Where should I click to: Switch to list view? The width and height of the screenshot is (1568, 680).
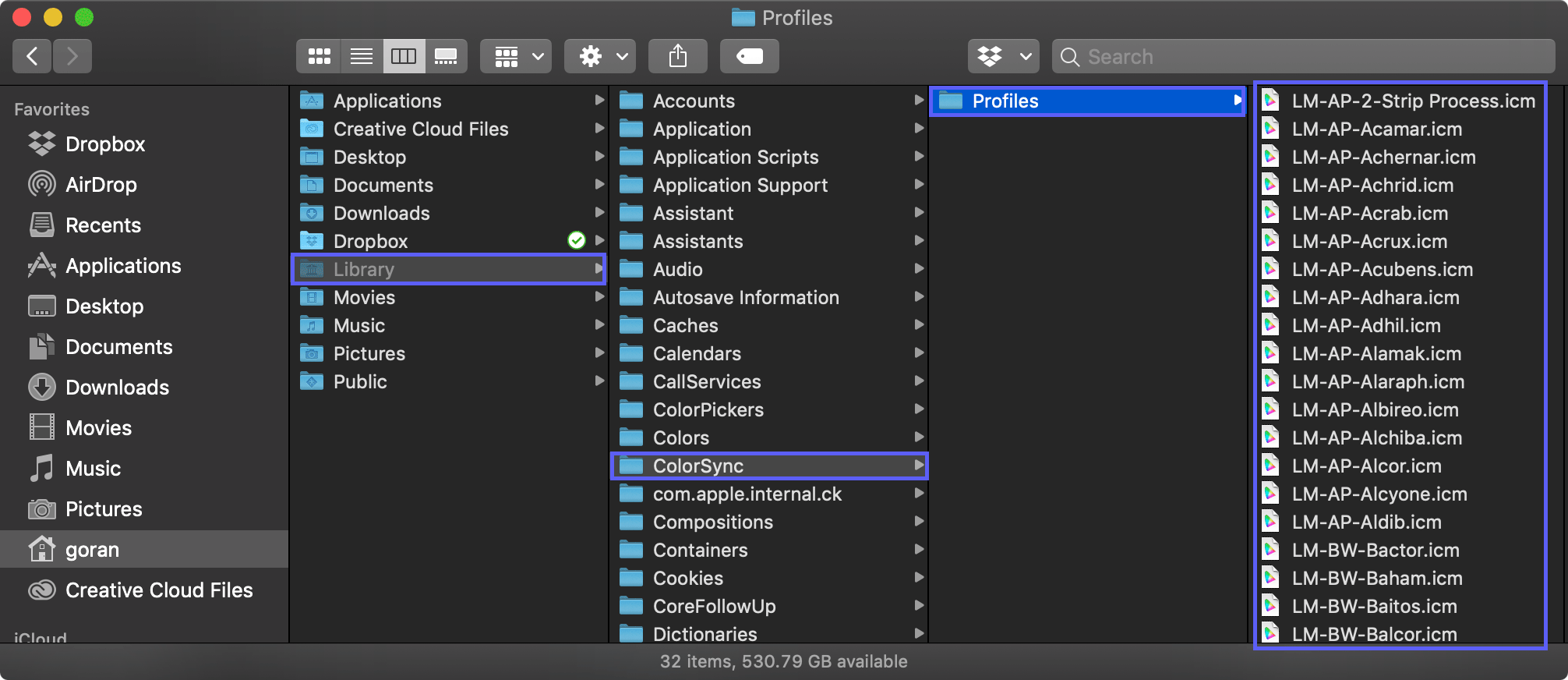pyautogui.click(x=362, y=56)
